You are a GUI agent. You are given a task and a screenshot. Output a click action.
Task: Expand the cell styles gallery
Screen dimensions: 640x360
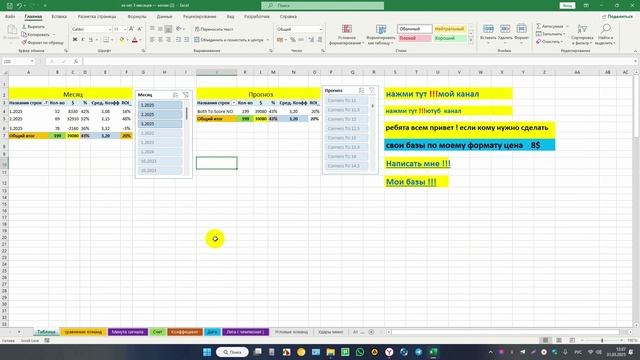(471, 40)
